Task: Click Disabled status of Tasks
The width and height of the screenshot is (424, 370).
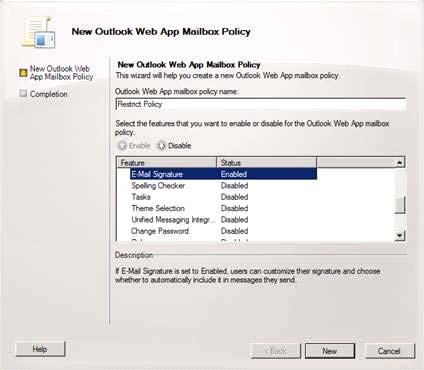Action: pos(234,197)
